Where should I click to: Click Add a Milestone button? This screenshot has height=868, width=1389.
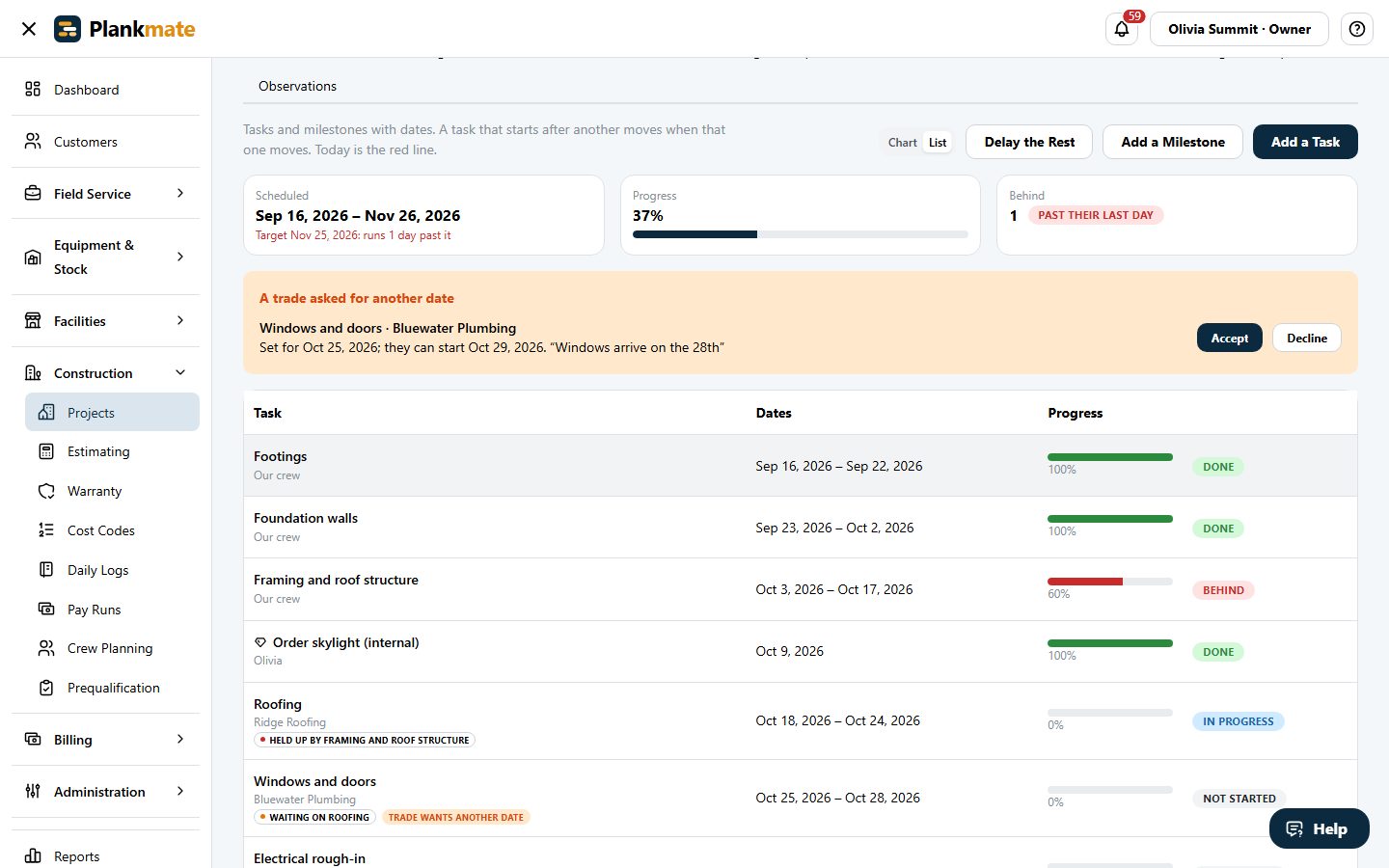click(x=1173, y=142)
